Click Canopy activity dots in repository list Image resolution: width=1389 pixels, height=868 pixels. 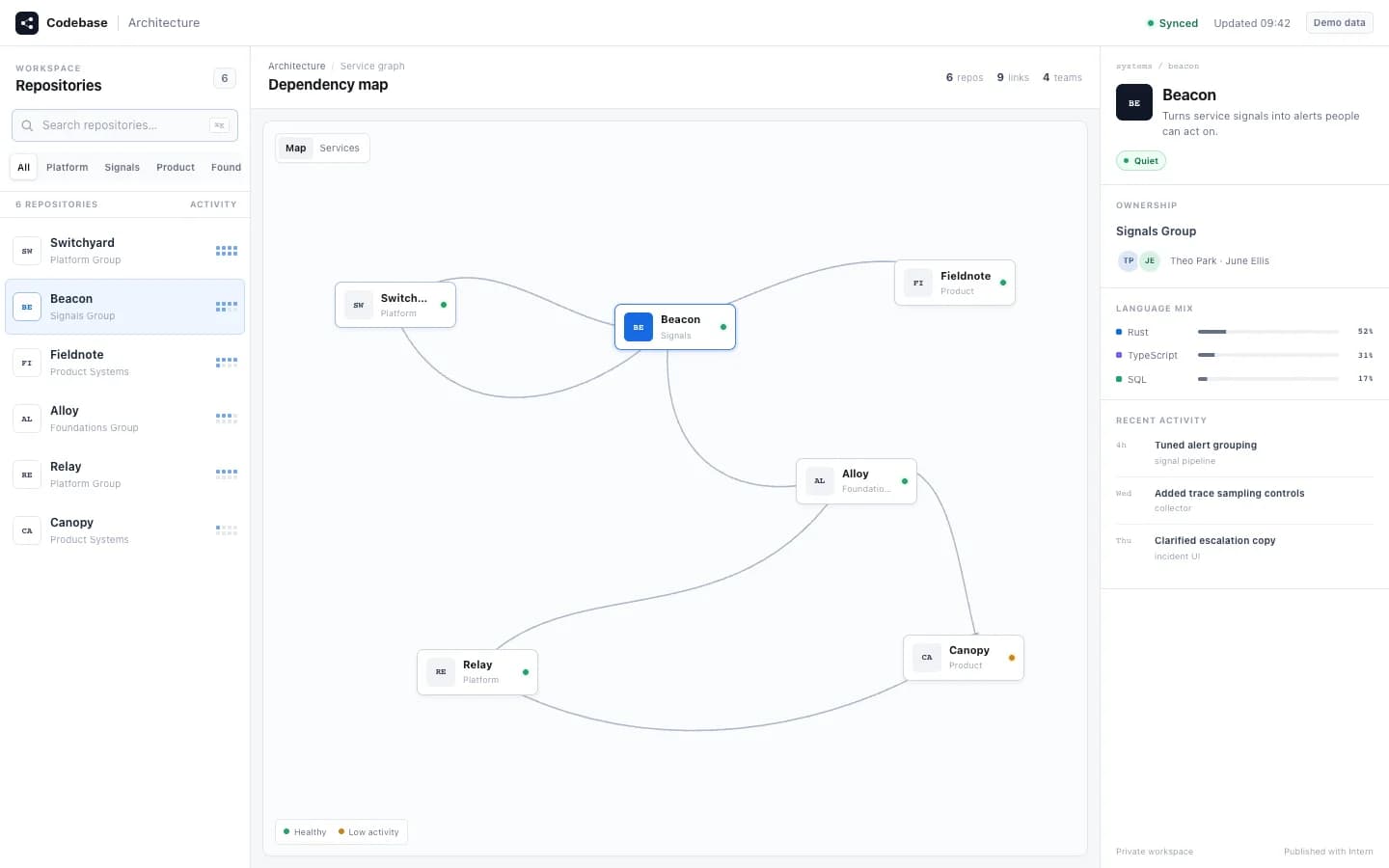[x=227, y=530]
